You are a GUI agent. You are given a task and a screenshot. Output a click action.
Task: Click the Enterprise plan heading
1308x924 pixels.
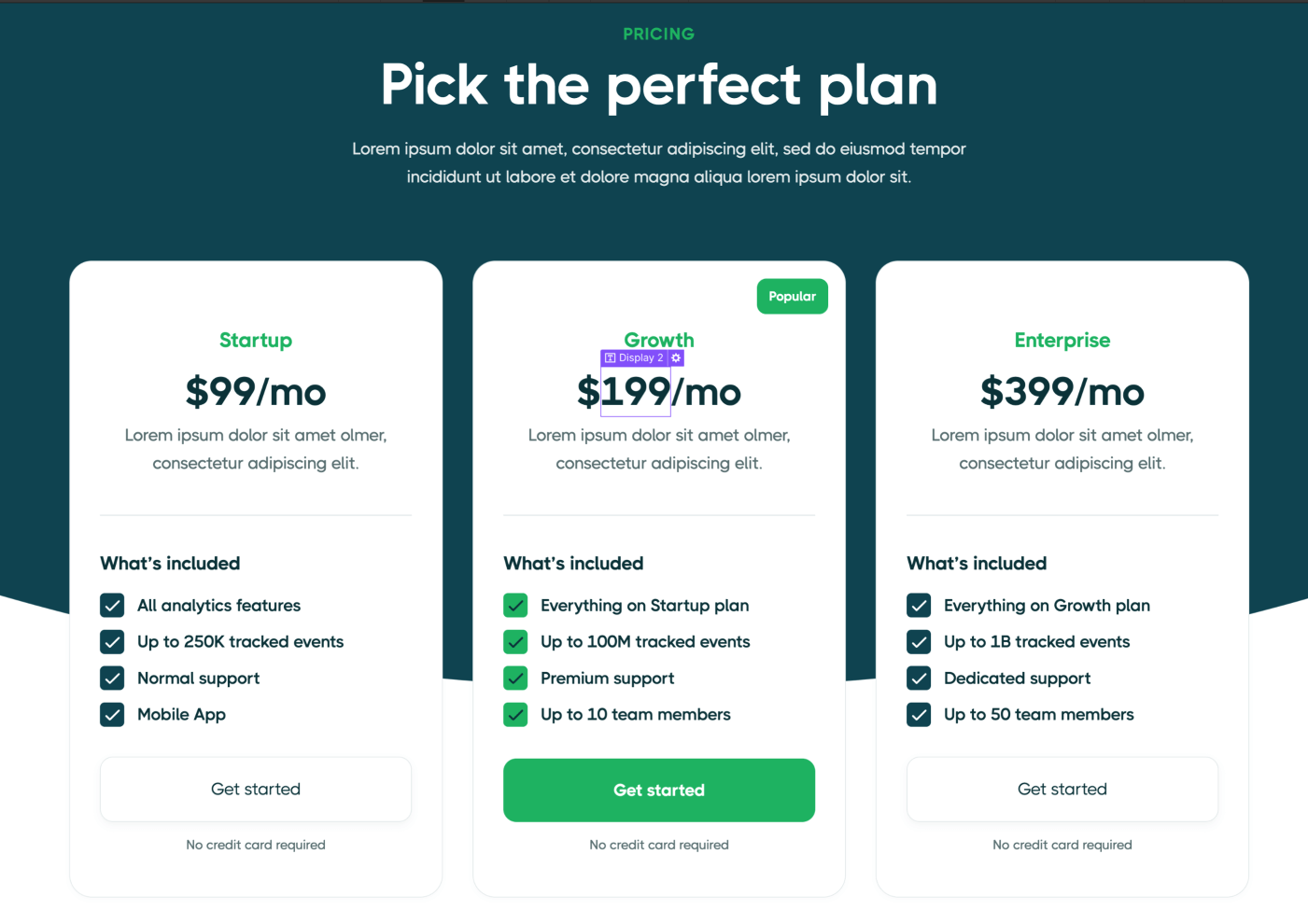[x=1062, y=340]
